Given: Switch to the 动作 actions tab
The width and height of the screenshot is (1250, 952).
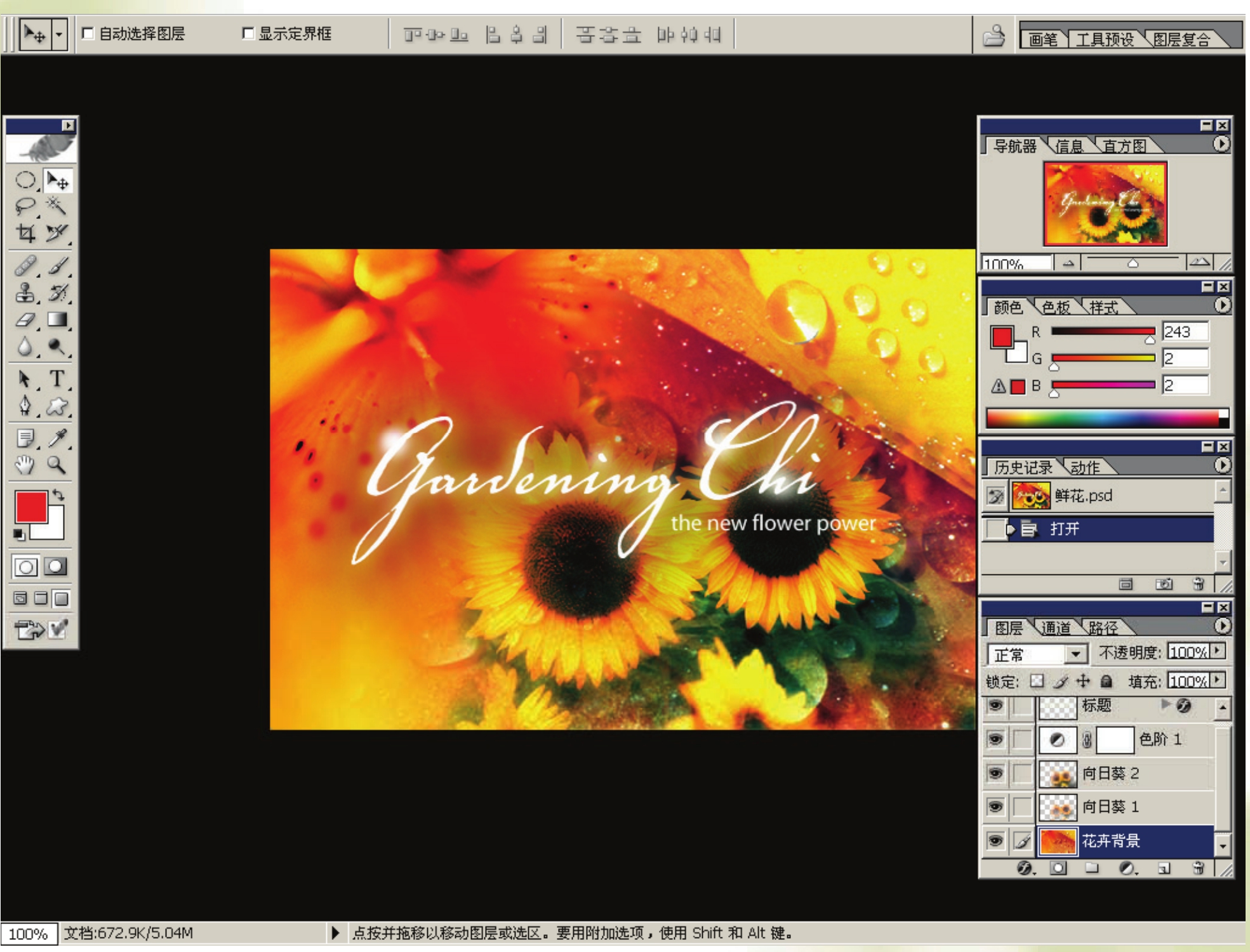Looking at the screenshot, I should click(x=1084, y=468).
